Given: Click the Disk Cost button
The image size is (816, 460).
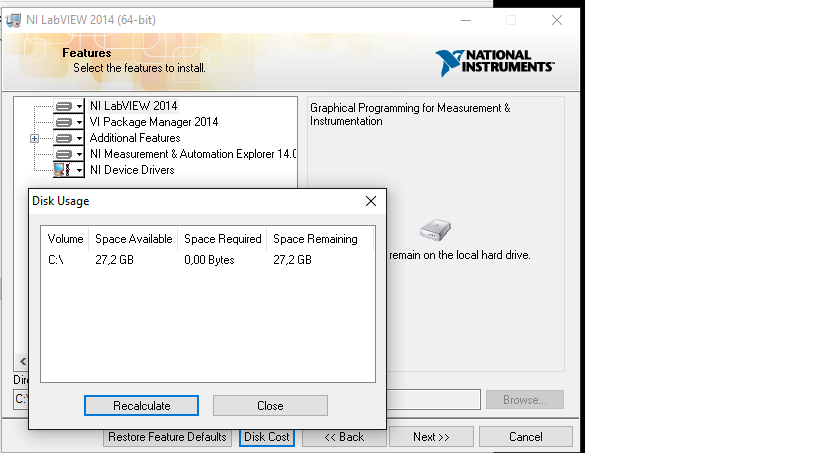Looking at the screenshot, I should pos(266,437).
